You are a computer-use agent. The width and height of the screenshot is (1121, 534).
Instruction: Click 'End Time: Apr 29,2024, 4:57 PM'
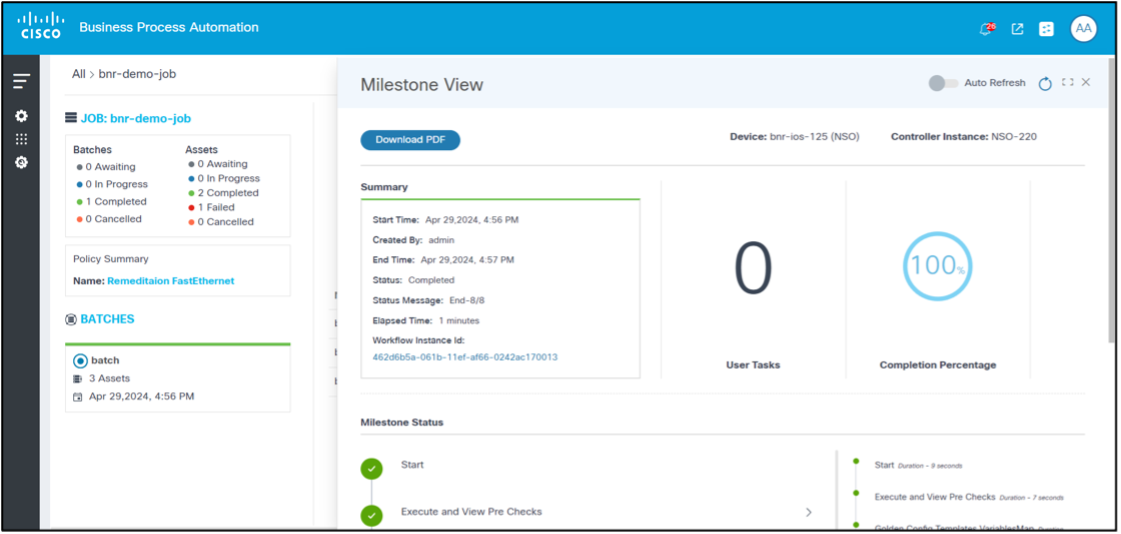tap(443, 260)
